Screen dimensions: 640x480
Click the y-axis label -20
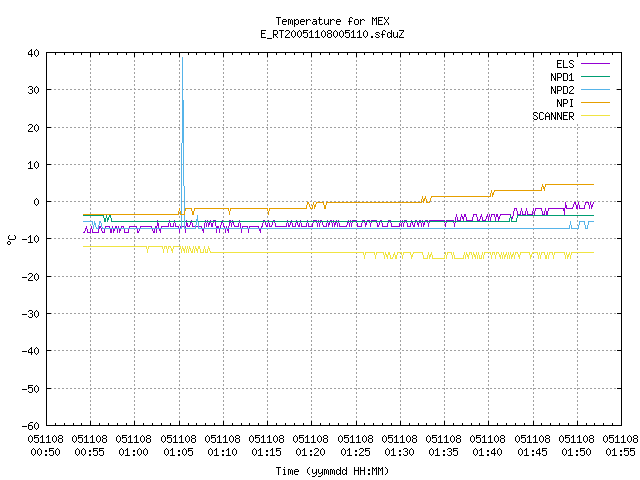[x=31, y=277]
